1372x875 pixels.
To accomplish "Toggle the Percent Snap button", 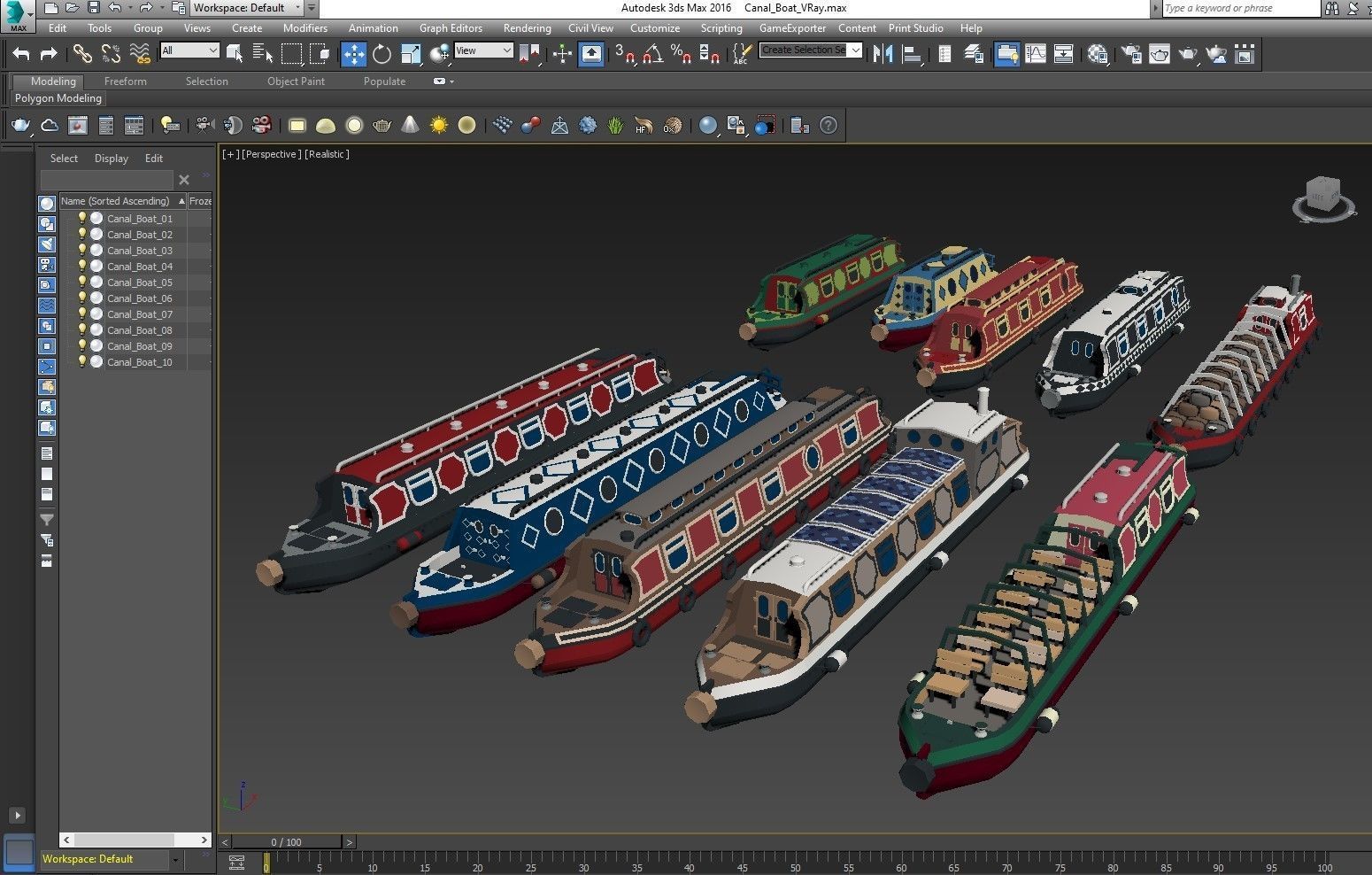I will point(681,54).
